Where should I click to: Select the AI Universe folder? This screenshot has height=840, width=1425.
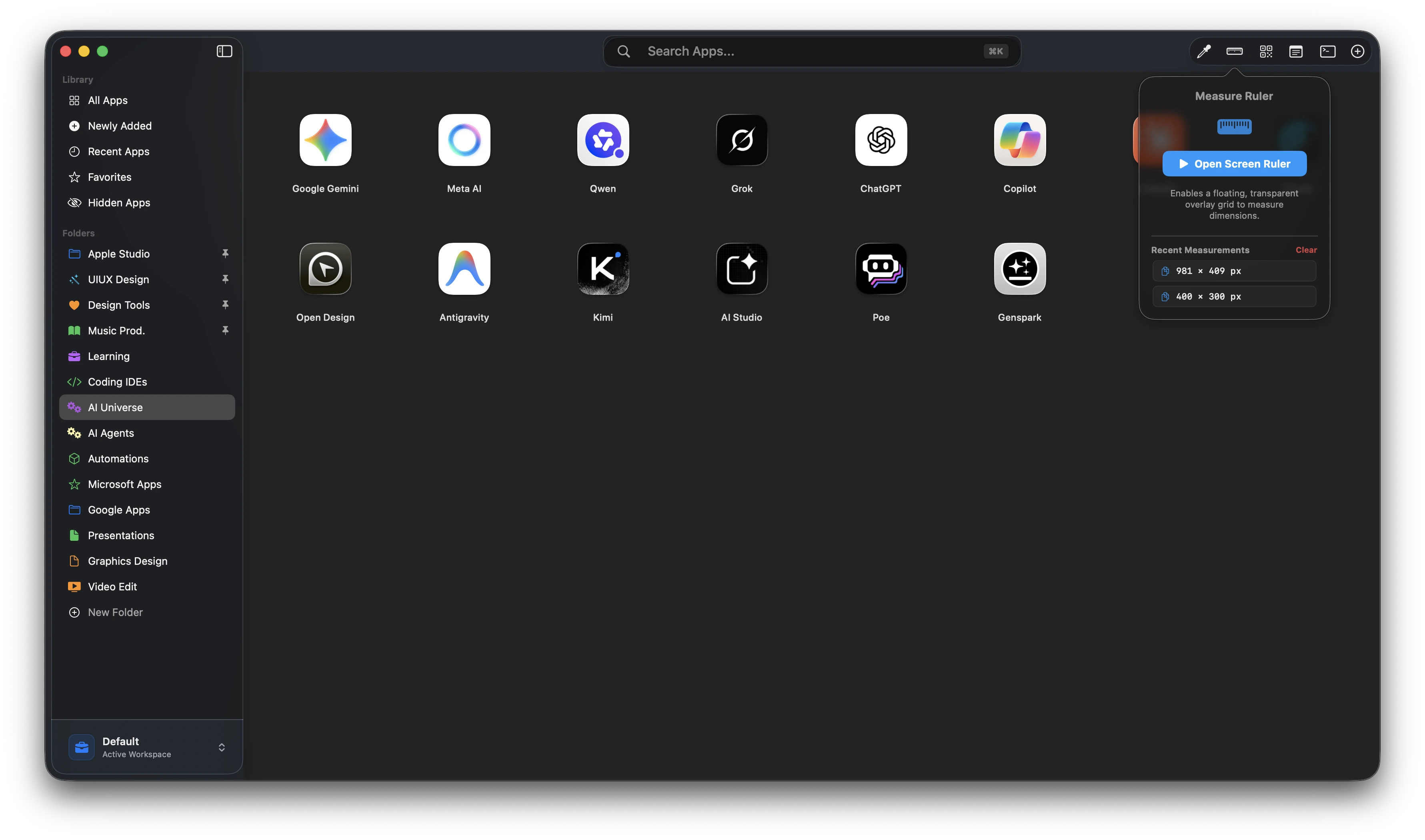click(147, 407)
